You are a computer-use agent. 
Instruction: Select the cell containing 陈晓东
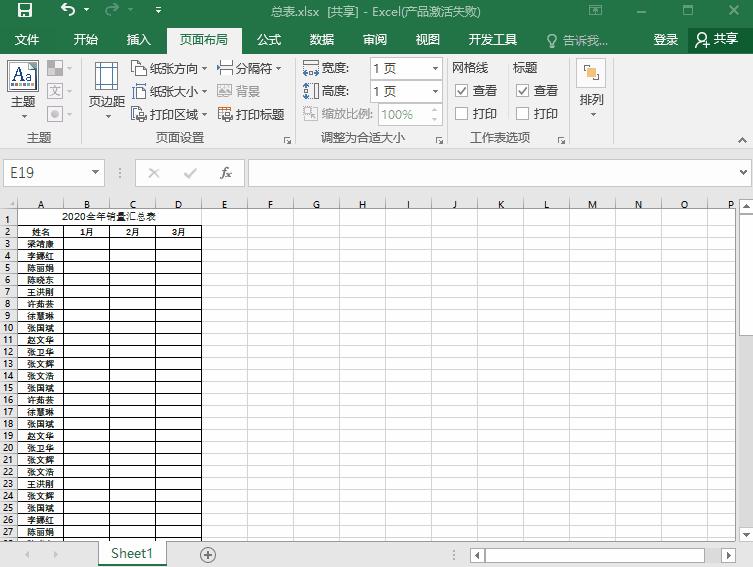[40, 280]
